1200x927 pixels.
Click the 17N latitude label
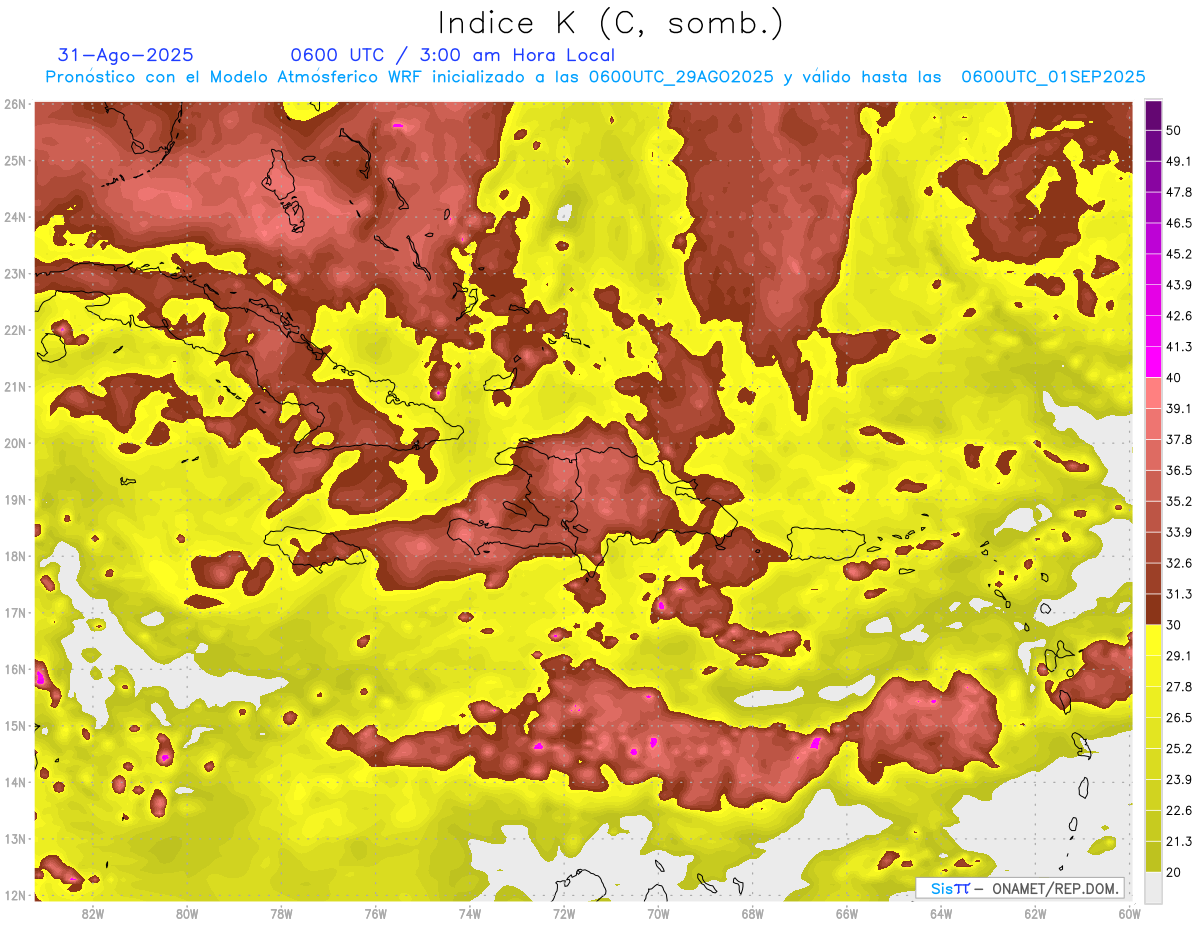[15, 612]
